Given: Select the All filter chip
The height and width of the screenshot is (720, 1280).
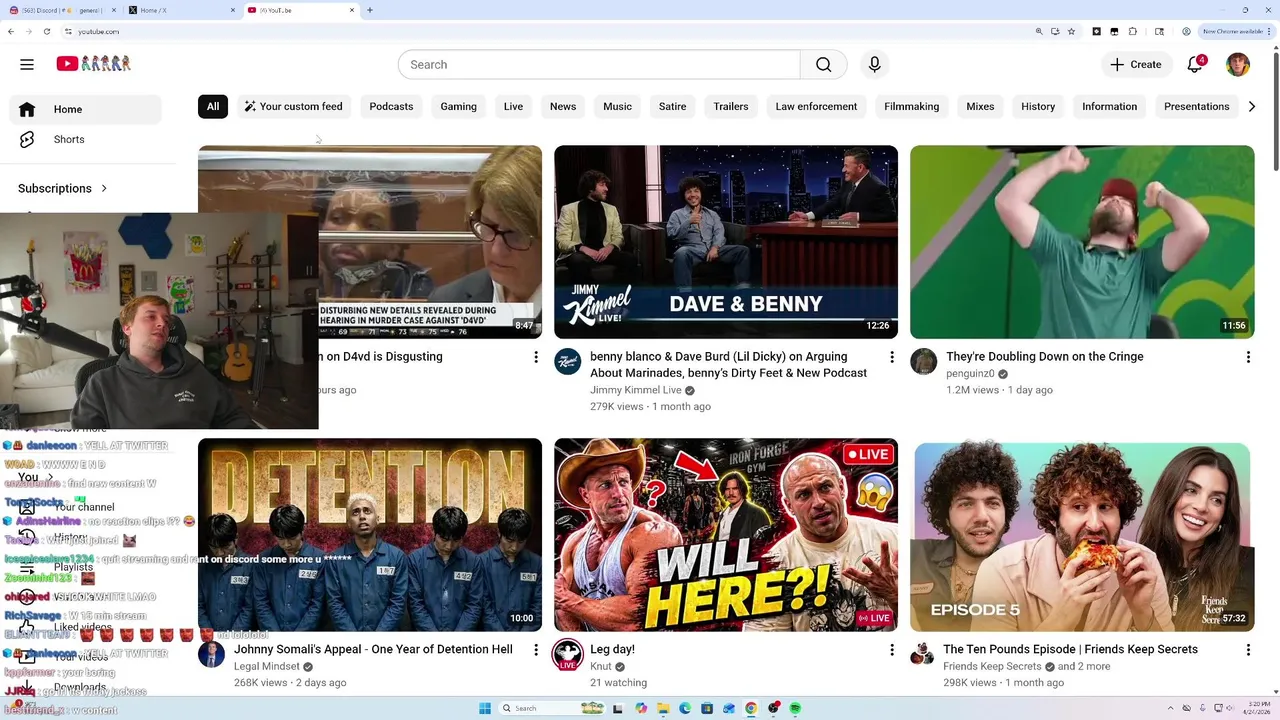Looking at the screenshot, I should point(213,106).
